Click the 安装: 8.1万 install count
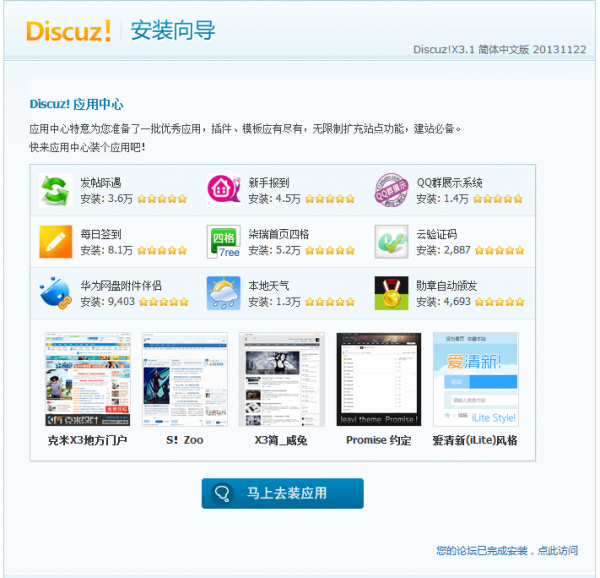The image size is (600, 578). [x=106, y=251]
